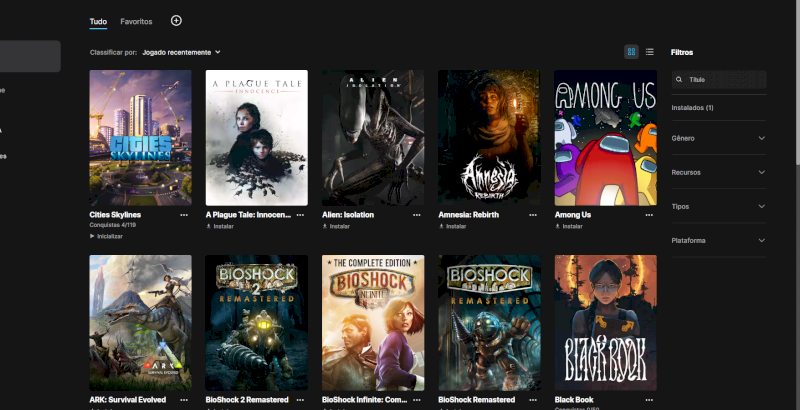Open options menu for Among Us
This screenshot has height=410, width=800.
click(x=649, y=215)
